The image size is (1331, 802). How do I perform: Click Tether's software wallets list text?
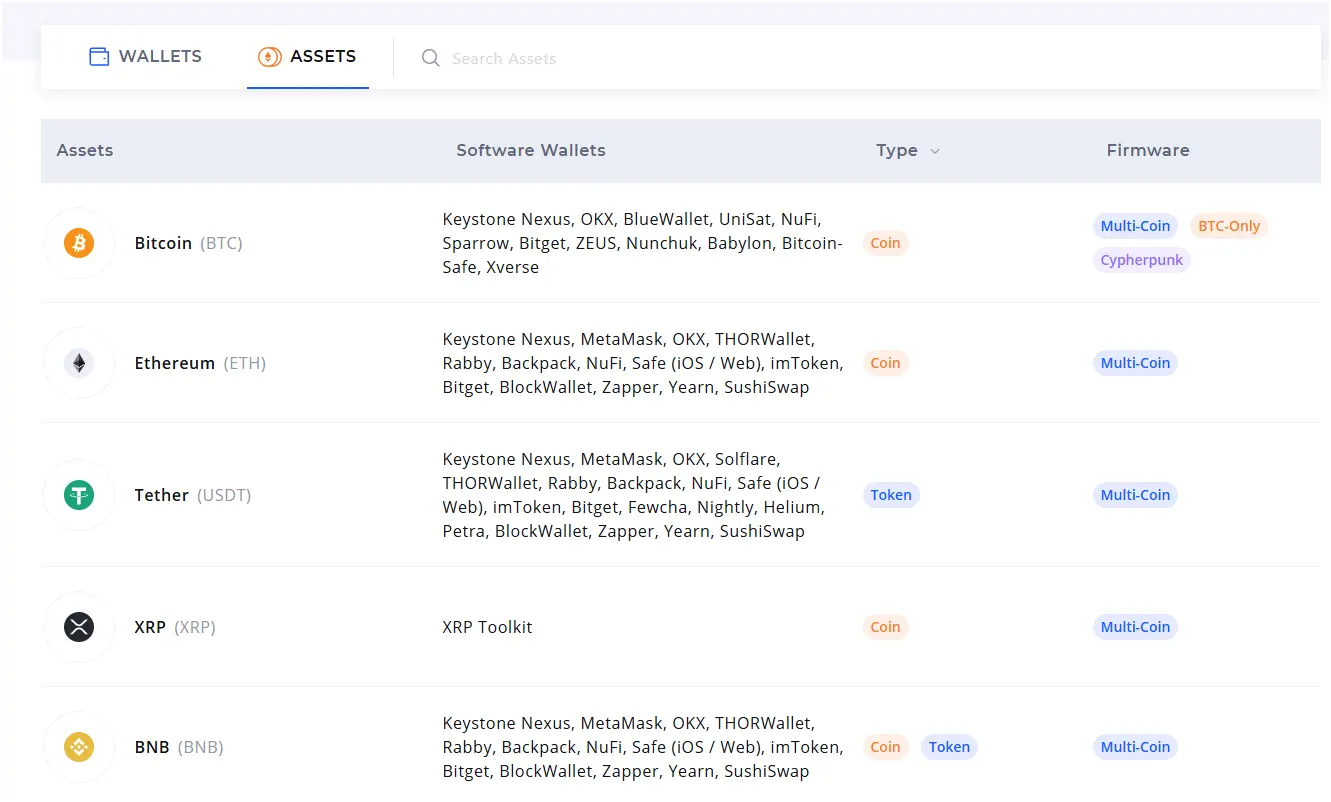point(634,495)
